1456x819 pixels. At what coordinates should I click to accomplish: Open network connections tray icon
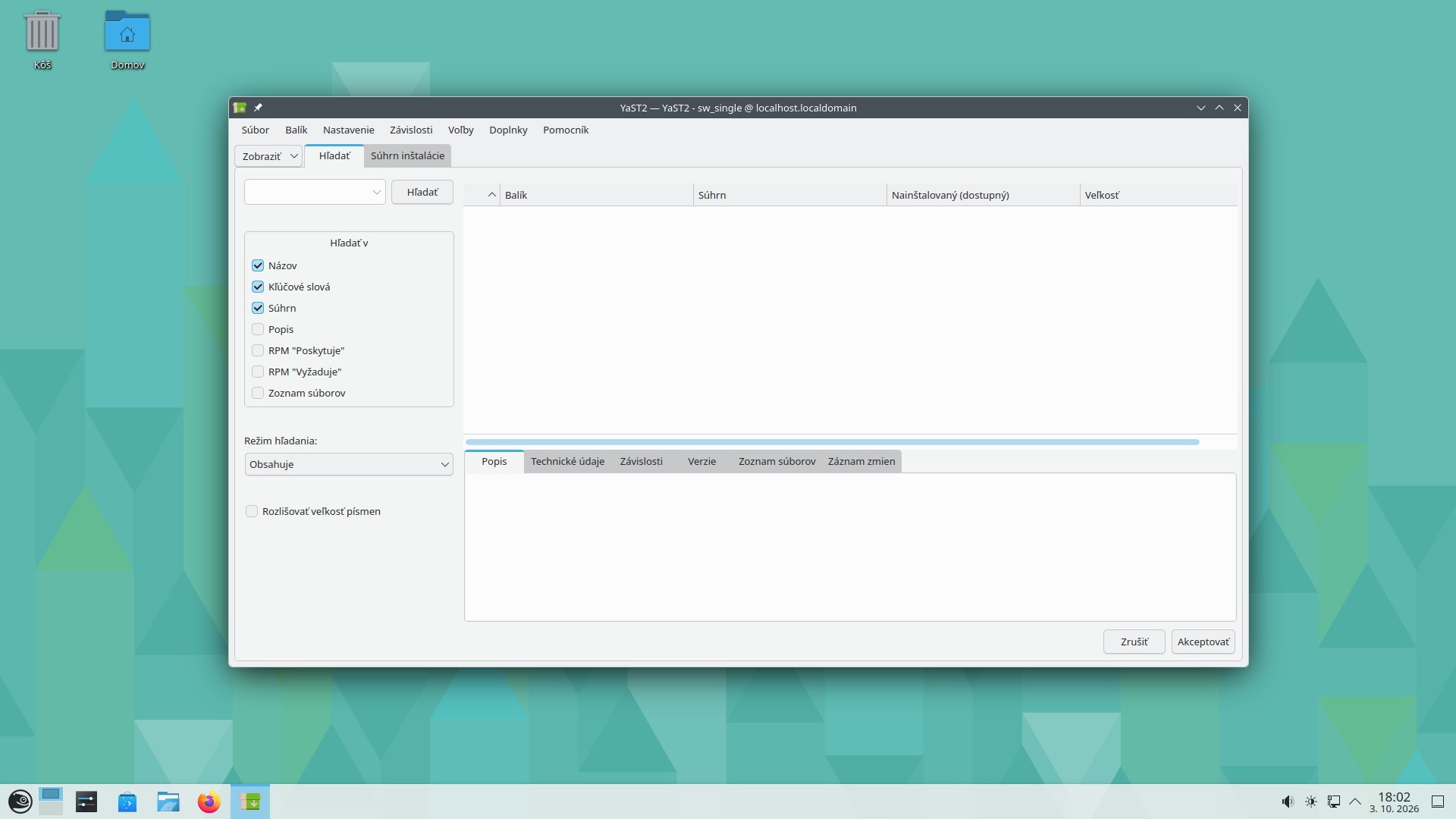(x=1333, y=802)
